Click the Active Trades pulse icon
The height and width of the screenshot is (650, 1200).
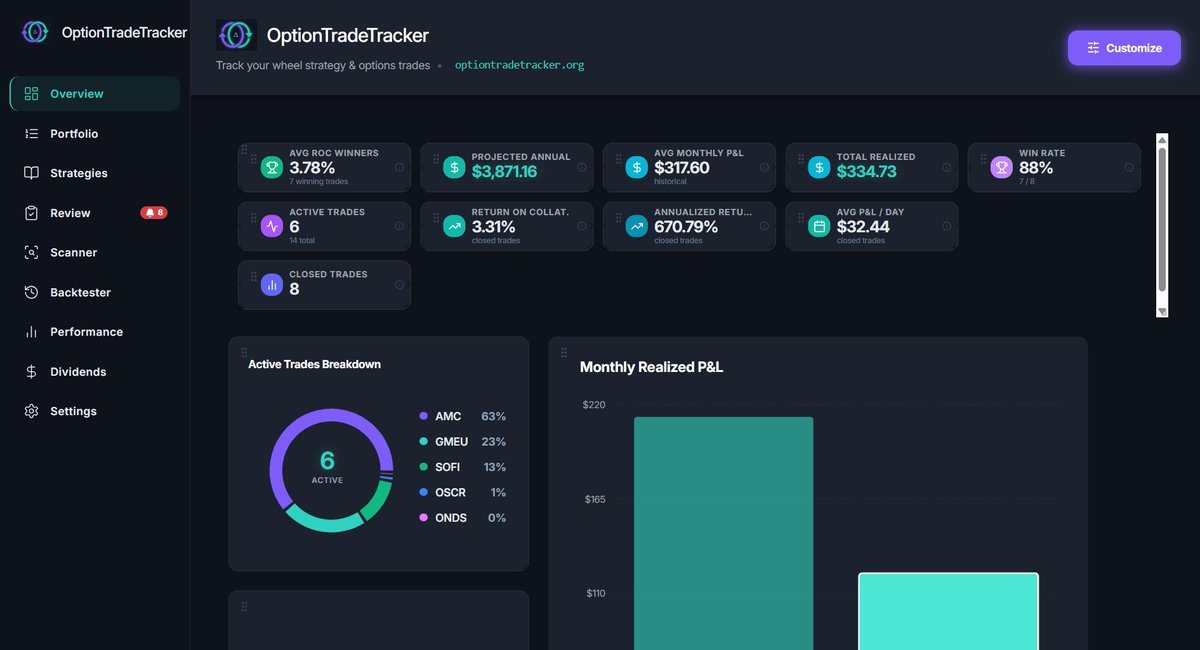pyautogui.click(x=272, y=226)
